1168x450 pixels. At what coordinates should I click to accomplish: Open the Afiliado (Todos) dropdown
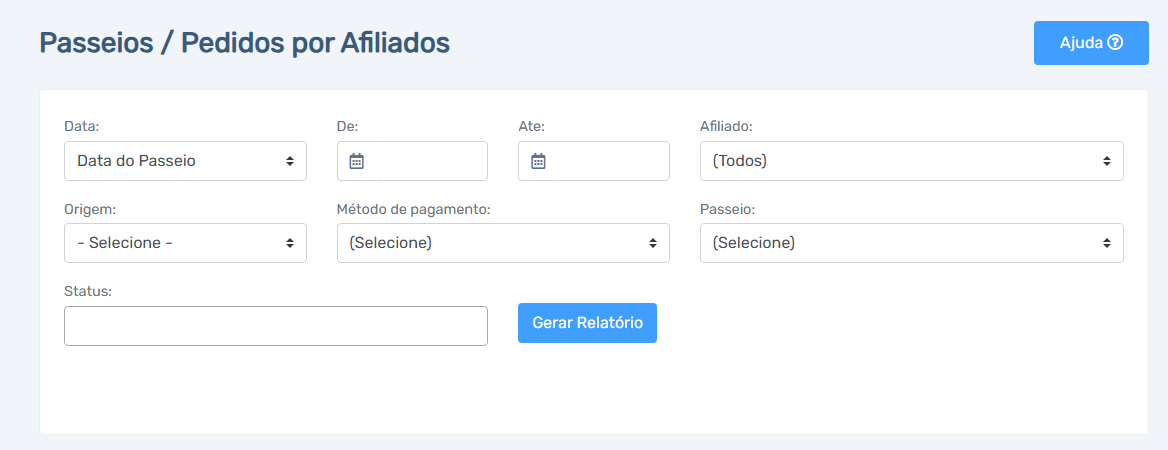[x=912, y=161]
